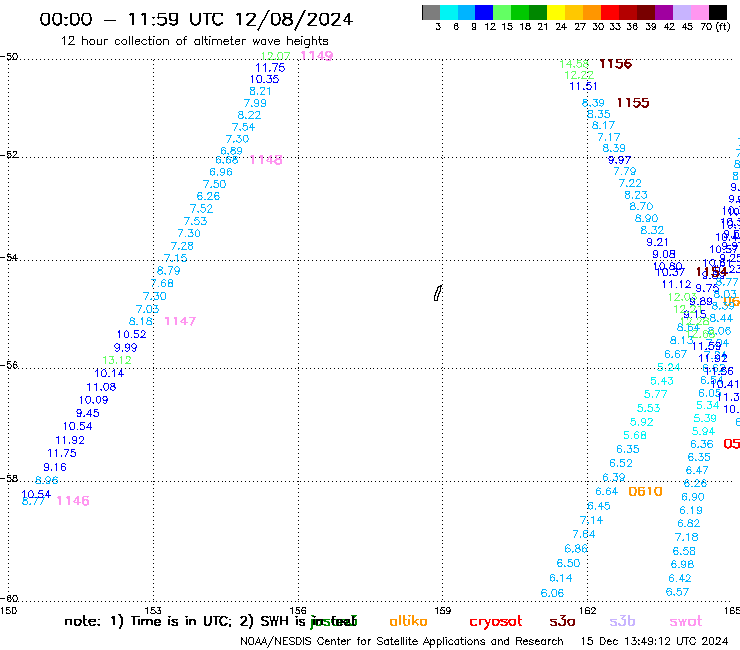
Task: Click the green wave height value '13.12'
Action: [117, 360]
